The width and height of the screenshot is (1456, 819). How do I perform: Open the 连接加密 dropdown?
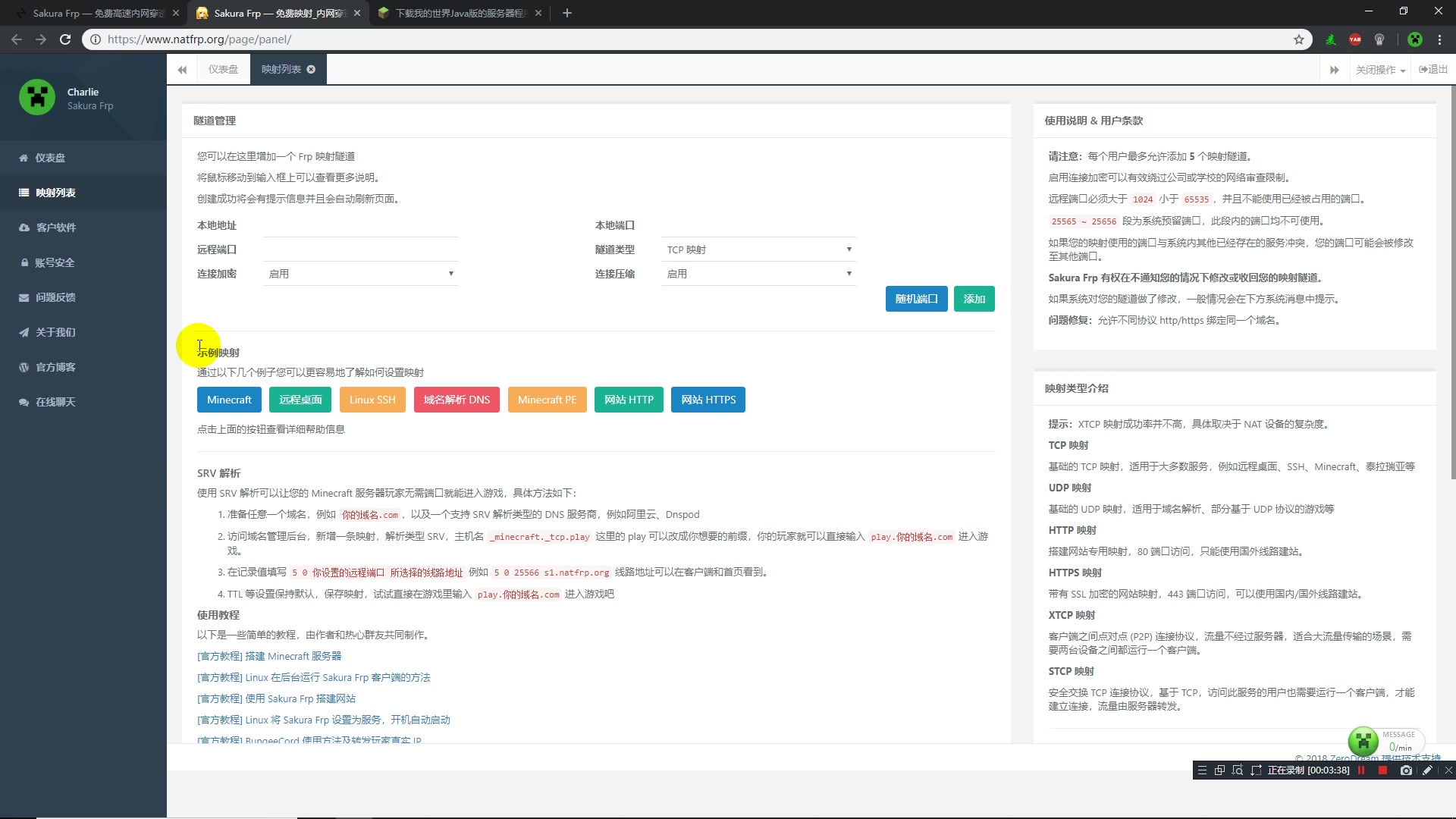pos(361,274)
